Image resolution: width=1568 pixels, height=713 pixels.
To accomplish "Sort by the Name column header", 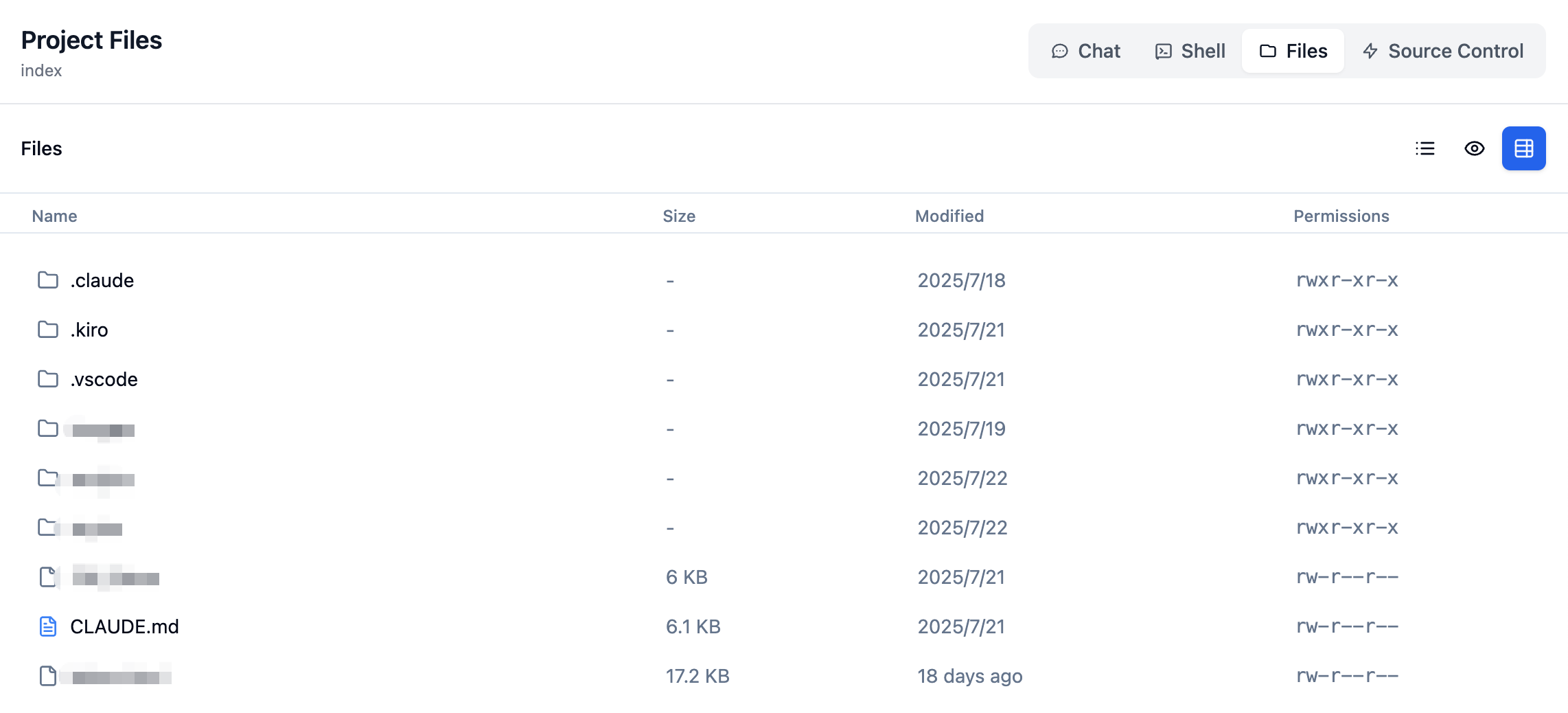I will point(54,216).
